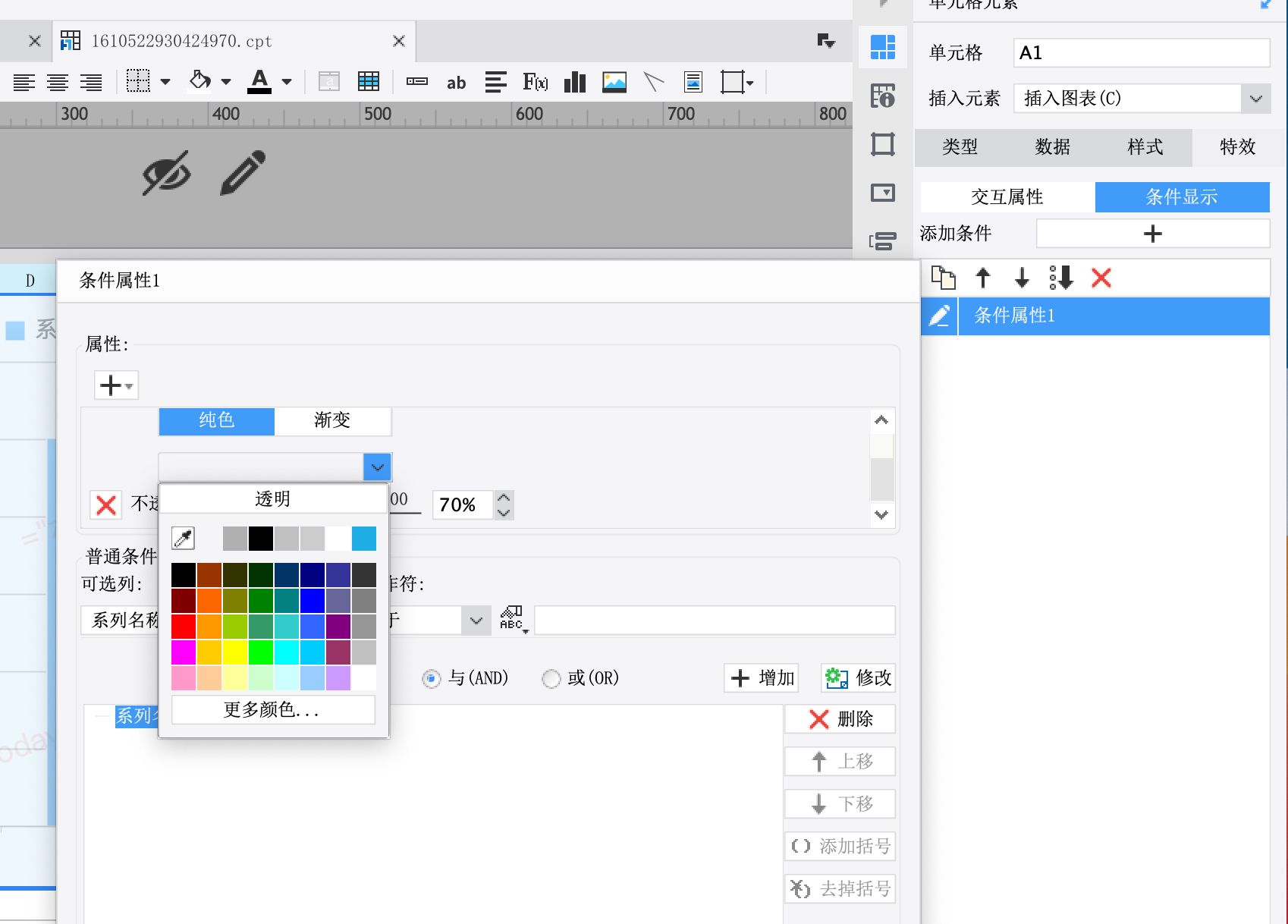Open the font color dropdown arrow
The width and height of the screenshot is (1288, 924).
coord(287,82)
